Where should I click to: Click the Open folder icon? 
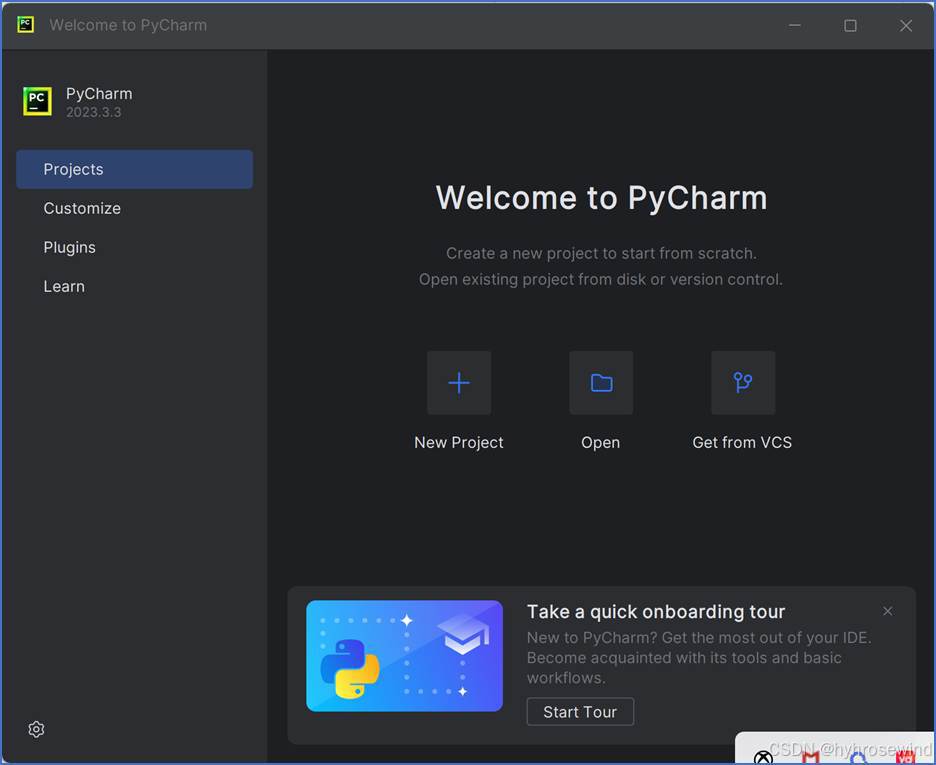pyautogui.click(x=601, y=382)
